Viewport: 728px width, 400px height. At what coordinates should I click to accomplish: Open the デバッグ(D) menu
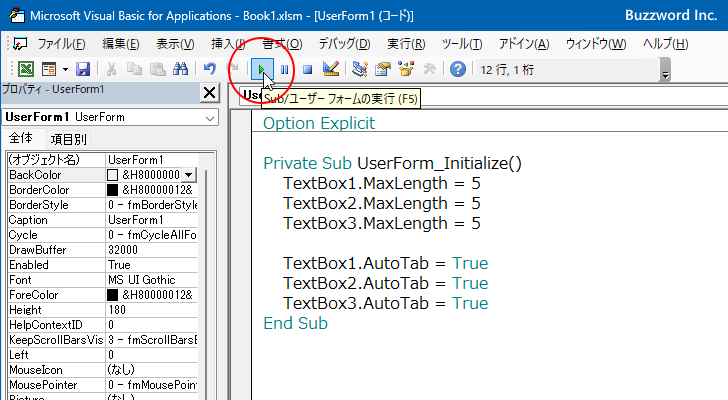(344, 44)
